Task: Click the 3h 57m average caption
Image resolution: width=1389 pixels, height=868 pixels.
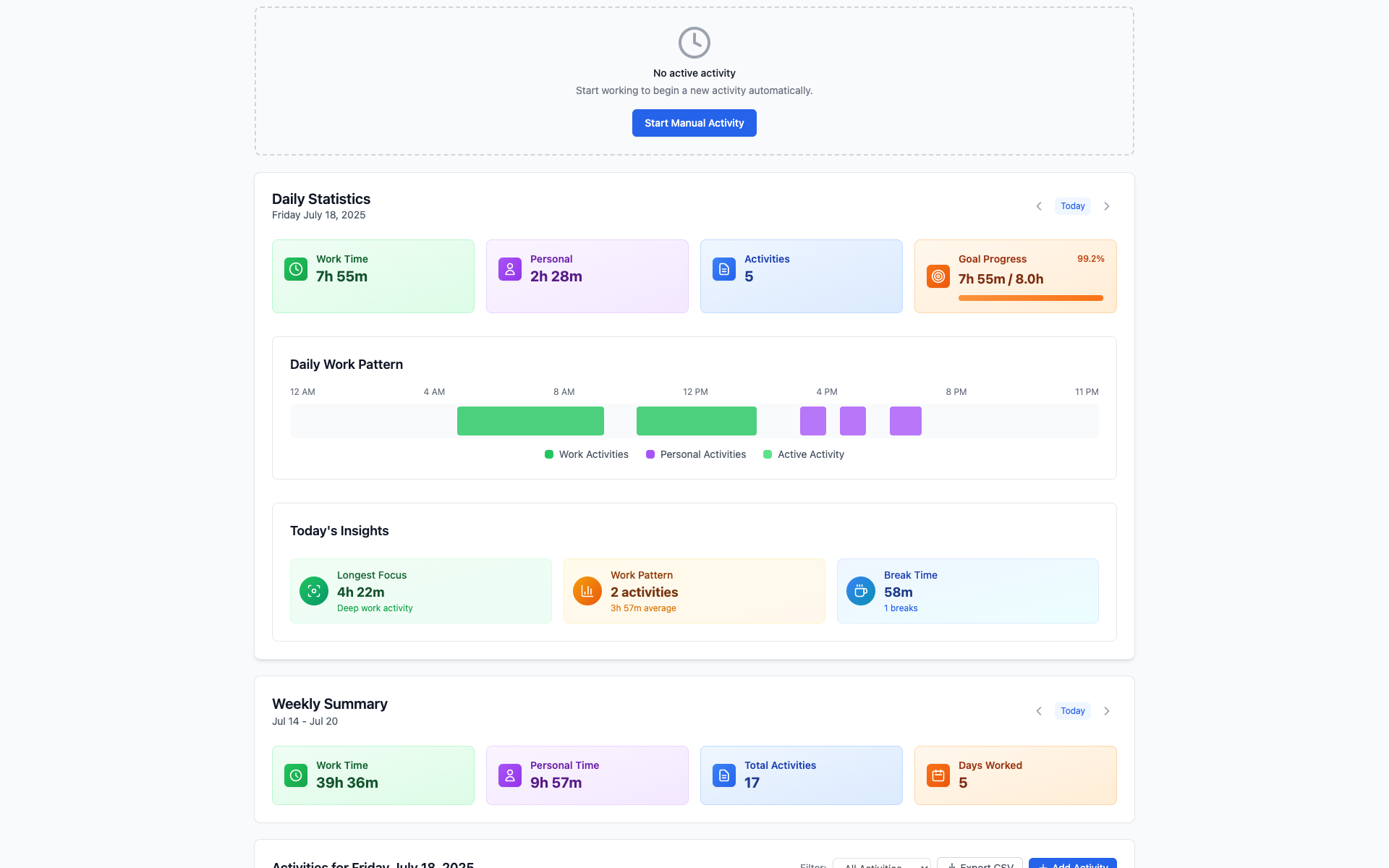Action: [643, 608]
